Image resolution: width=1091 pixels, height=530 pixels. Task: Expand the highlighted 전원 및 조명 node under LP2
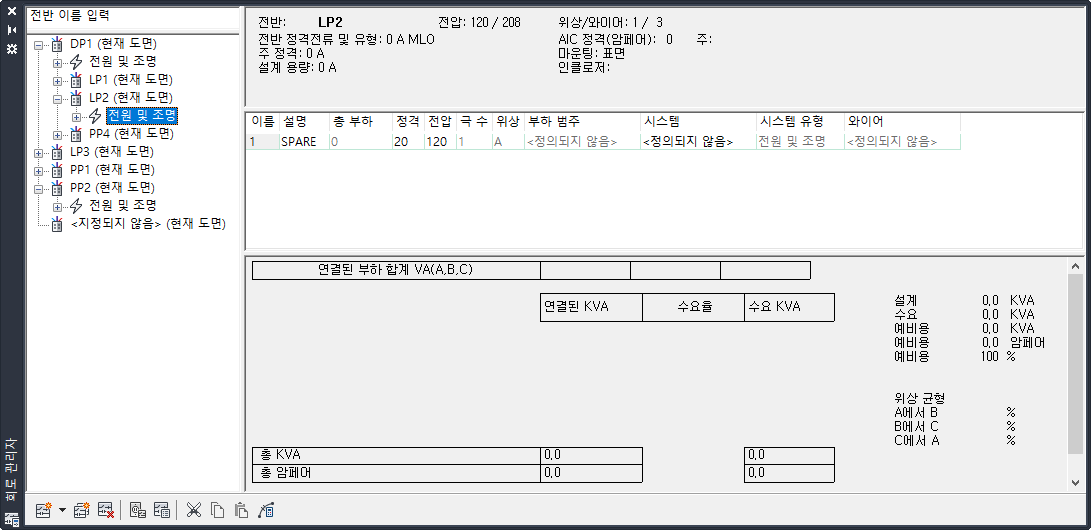[x=76, y=117]
